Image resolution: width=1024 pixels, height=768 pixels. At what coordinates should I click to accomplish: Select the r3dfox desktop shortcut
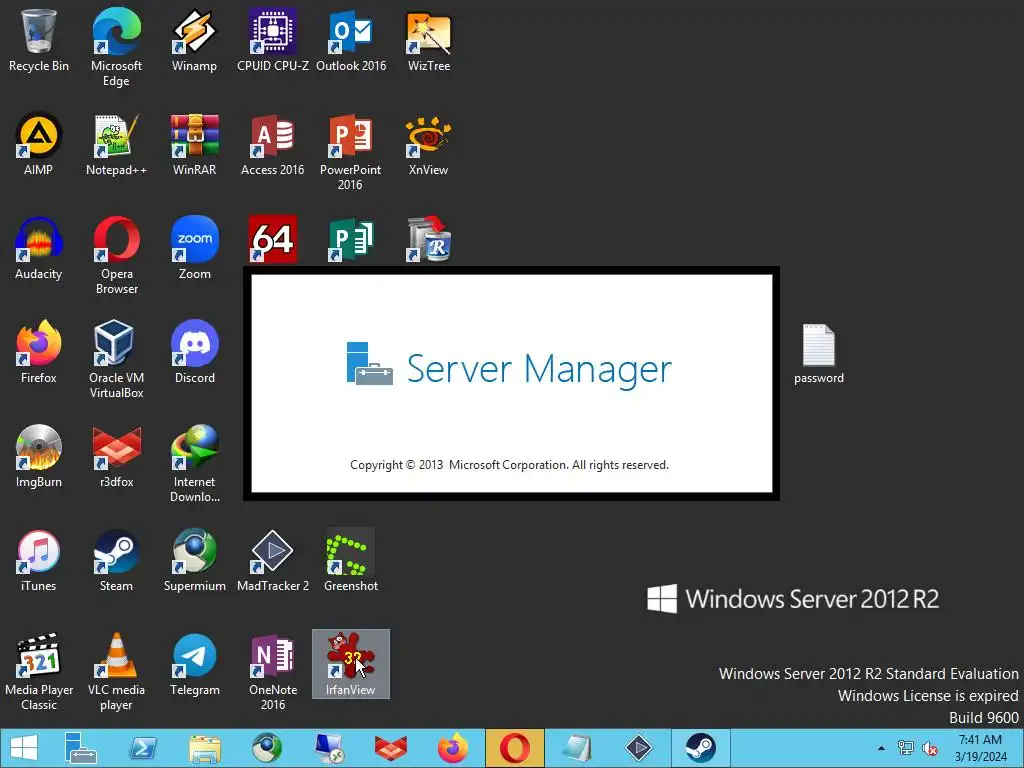point(116,456)
